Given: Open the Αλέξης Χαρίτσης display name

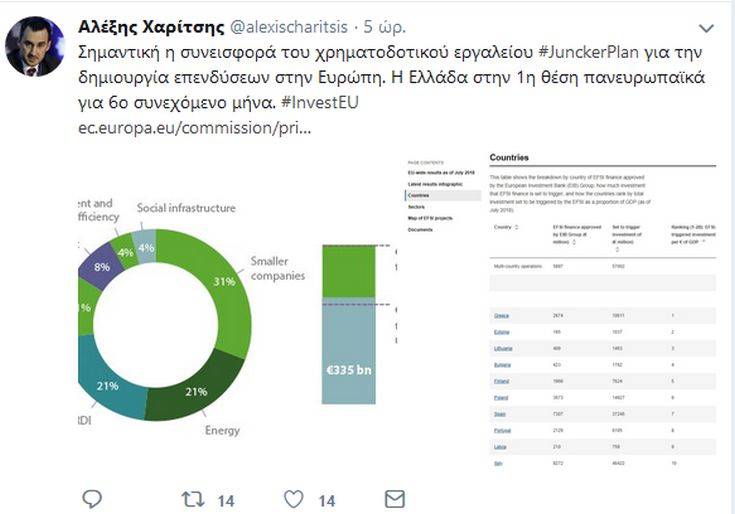Looking at the screenshot, I should point(151,26).
